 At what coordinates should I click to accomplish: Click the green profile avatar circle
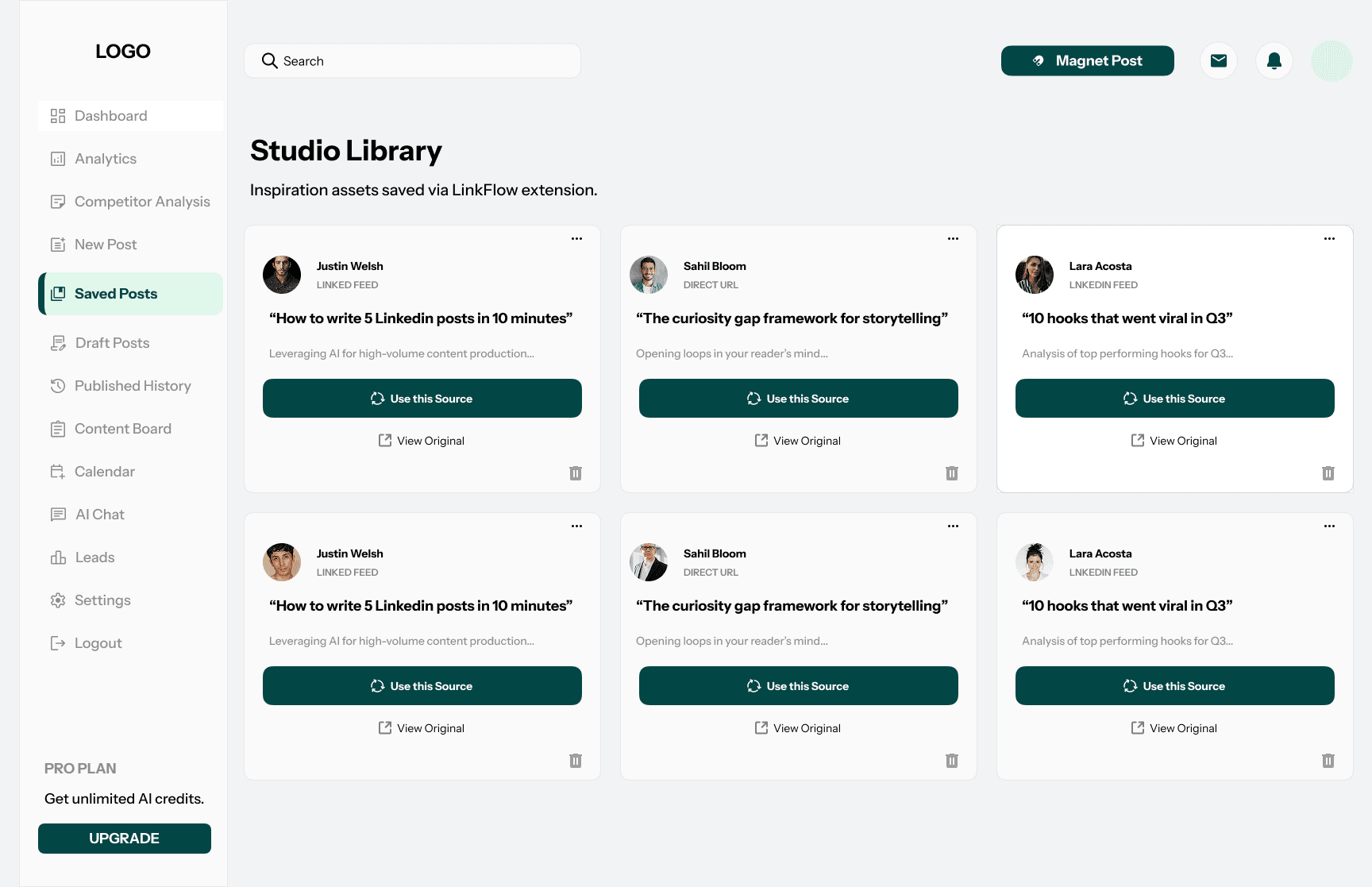[1332, 61]
